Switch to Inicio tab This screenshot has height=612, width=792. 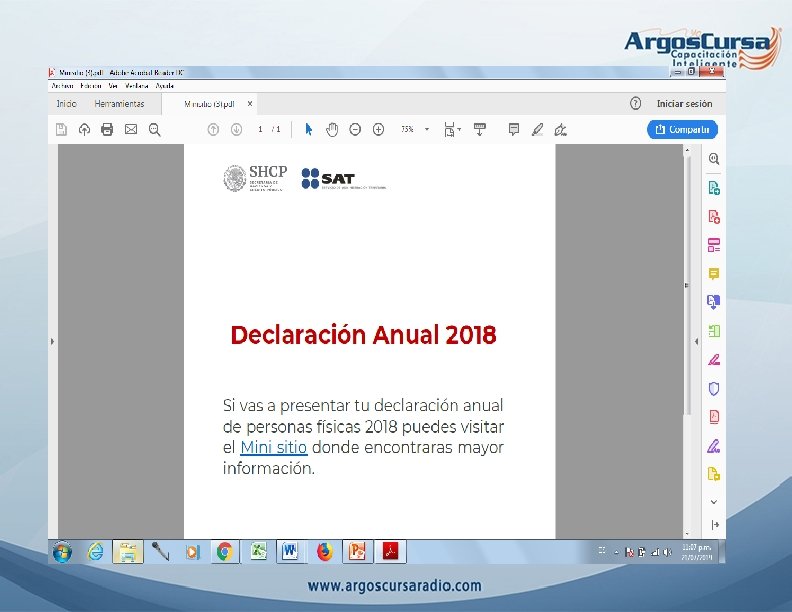[67, 104]
